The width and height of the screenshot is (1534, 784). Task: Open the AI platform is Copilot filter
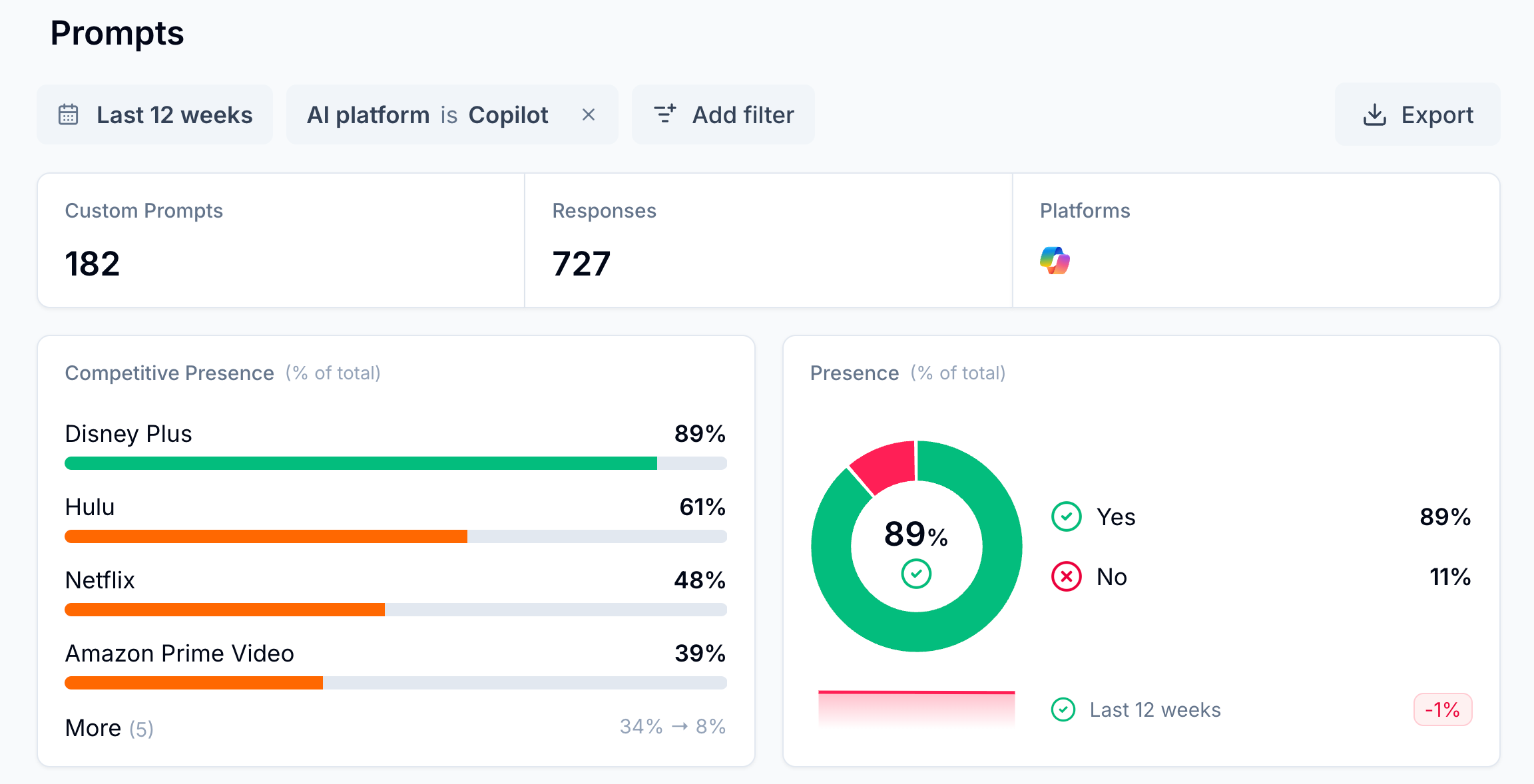(x=427, y=114)
